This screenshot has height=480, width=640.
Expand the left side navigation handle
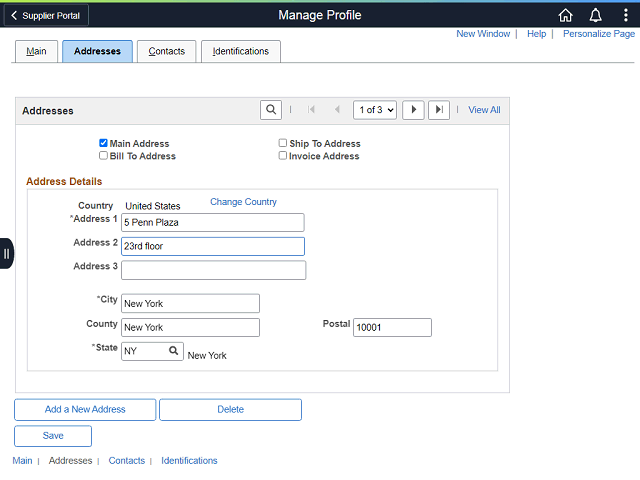(7, 253)
